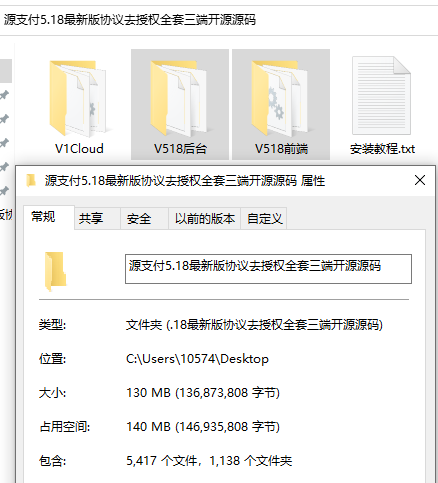Click small folder icon in properties title bar
This screenshot has width=438, height=483.
[31, 181]
